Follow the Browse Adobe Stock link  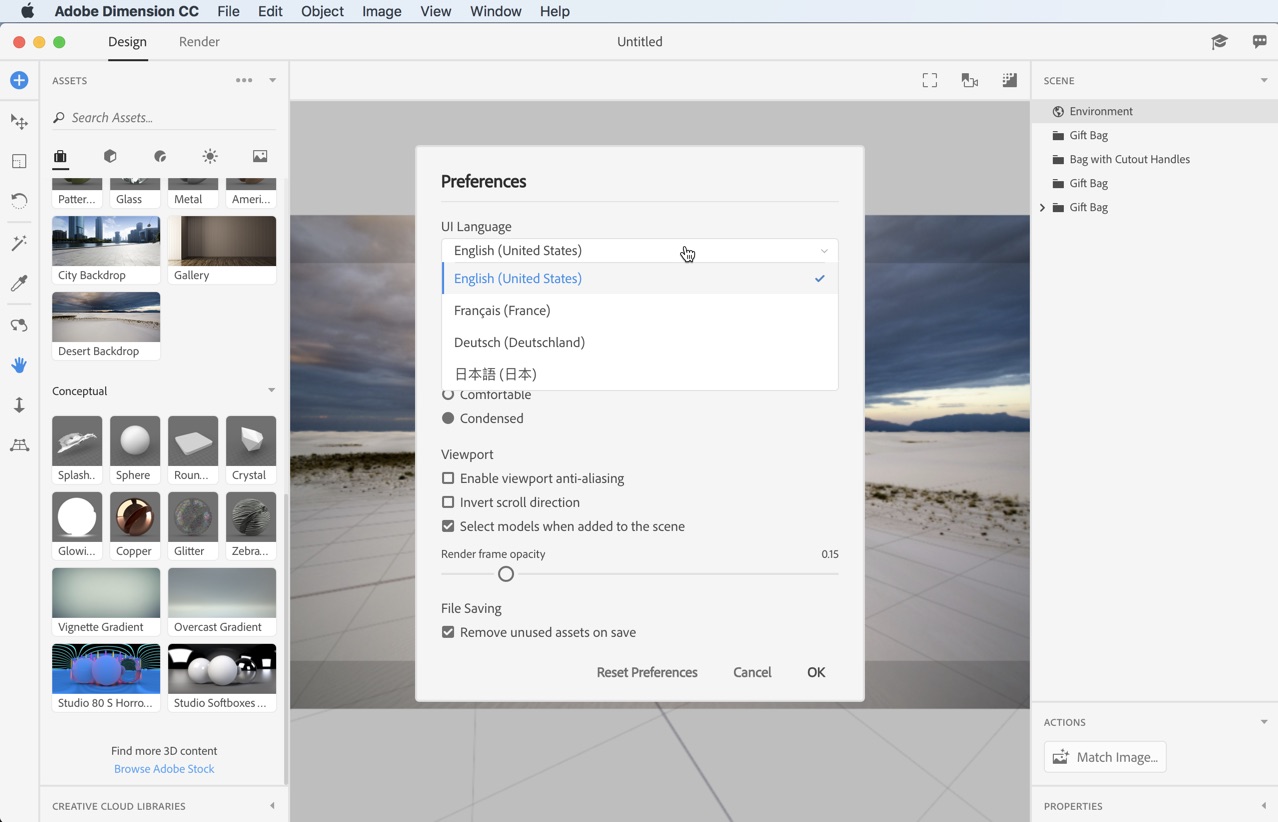click(x=164, y=768)
